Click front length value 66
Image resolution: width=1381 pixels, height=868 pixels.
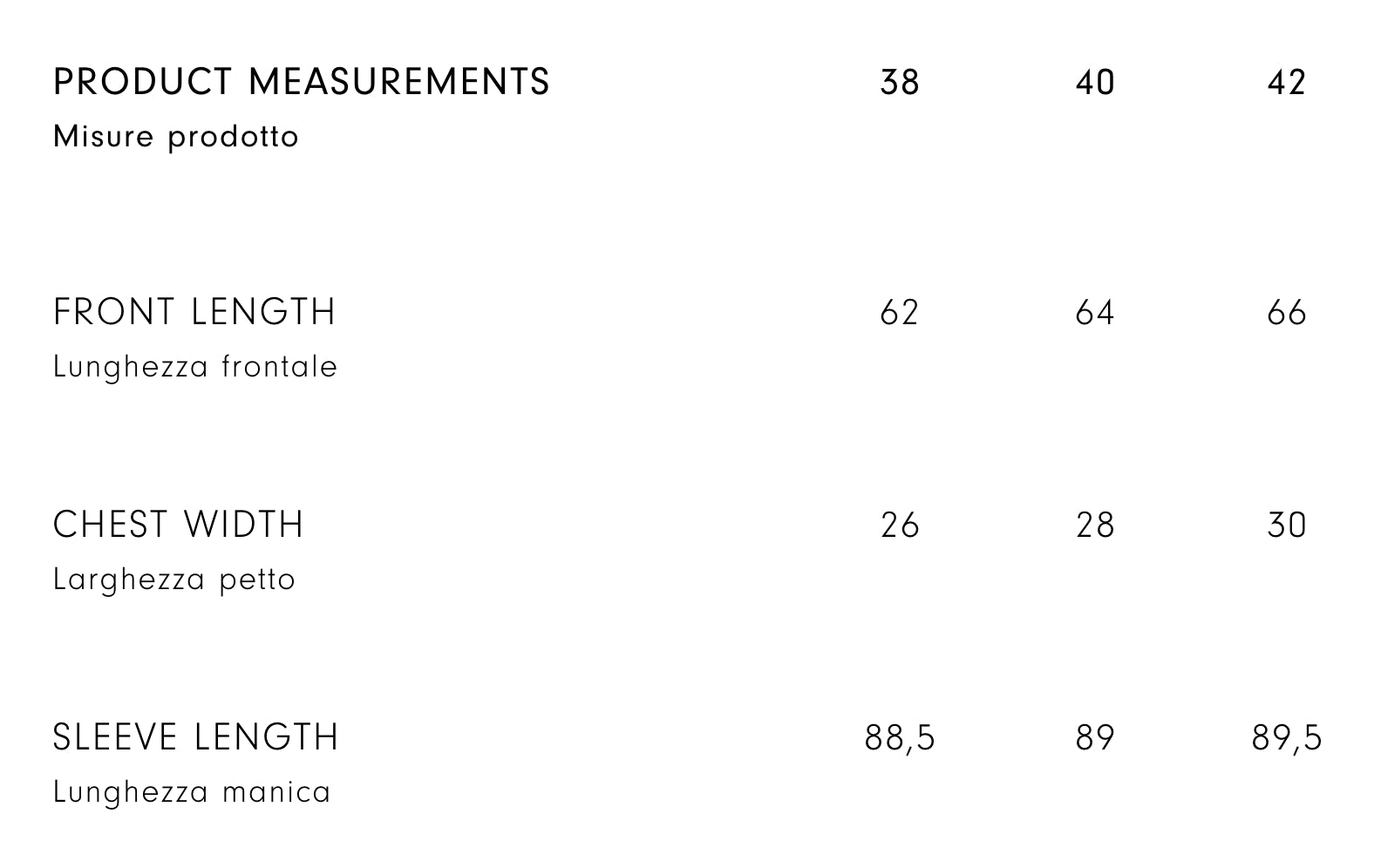[1287, 313]
